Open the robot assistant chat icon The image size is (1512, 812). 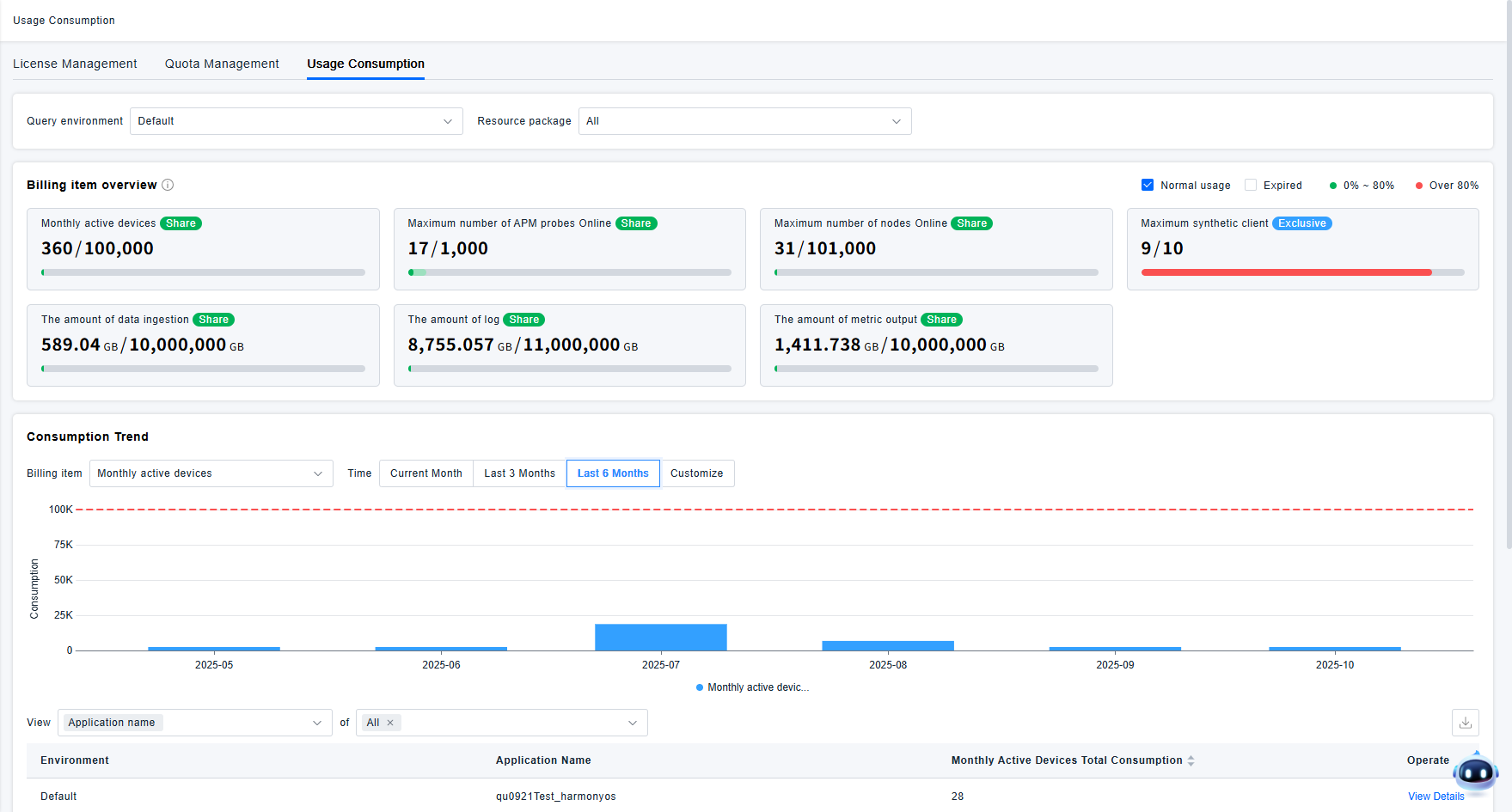tap(1476, 773)
